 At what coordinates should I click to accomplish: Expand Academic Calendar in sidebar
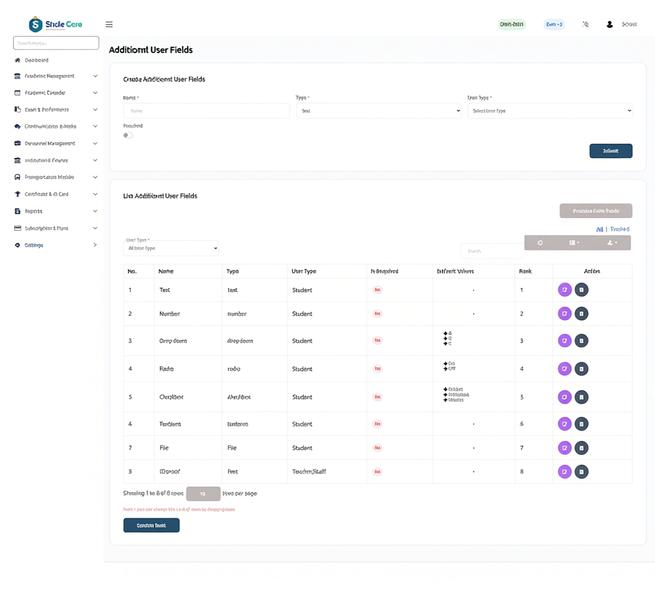click(x=56, y=93)
